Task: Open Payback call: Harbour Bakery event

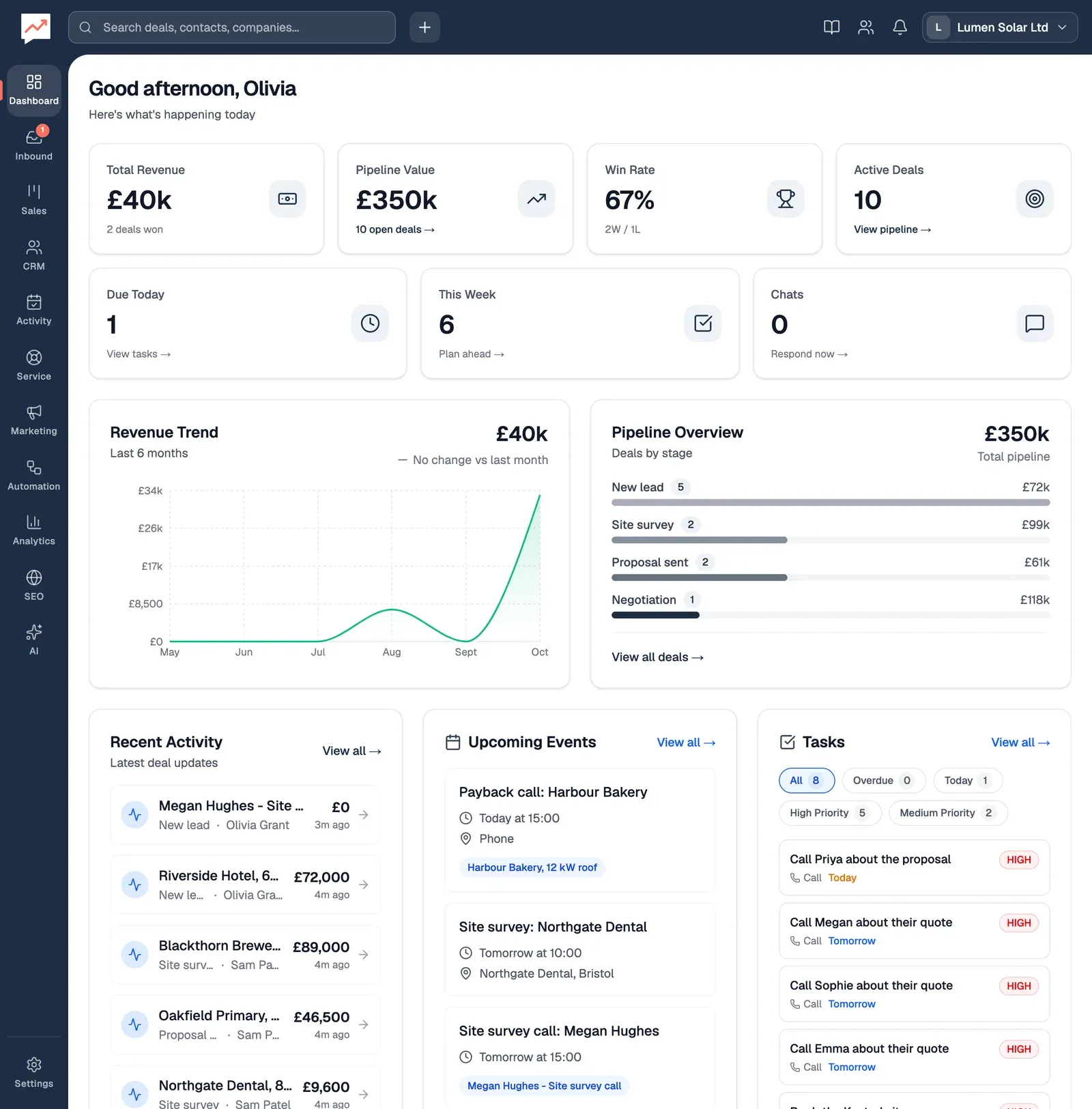Action: [579, 830]
